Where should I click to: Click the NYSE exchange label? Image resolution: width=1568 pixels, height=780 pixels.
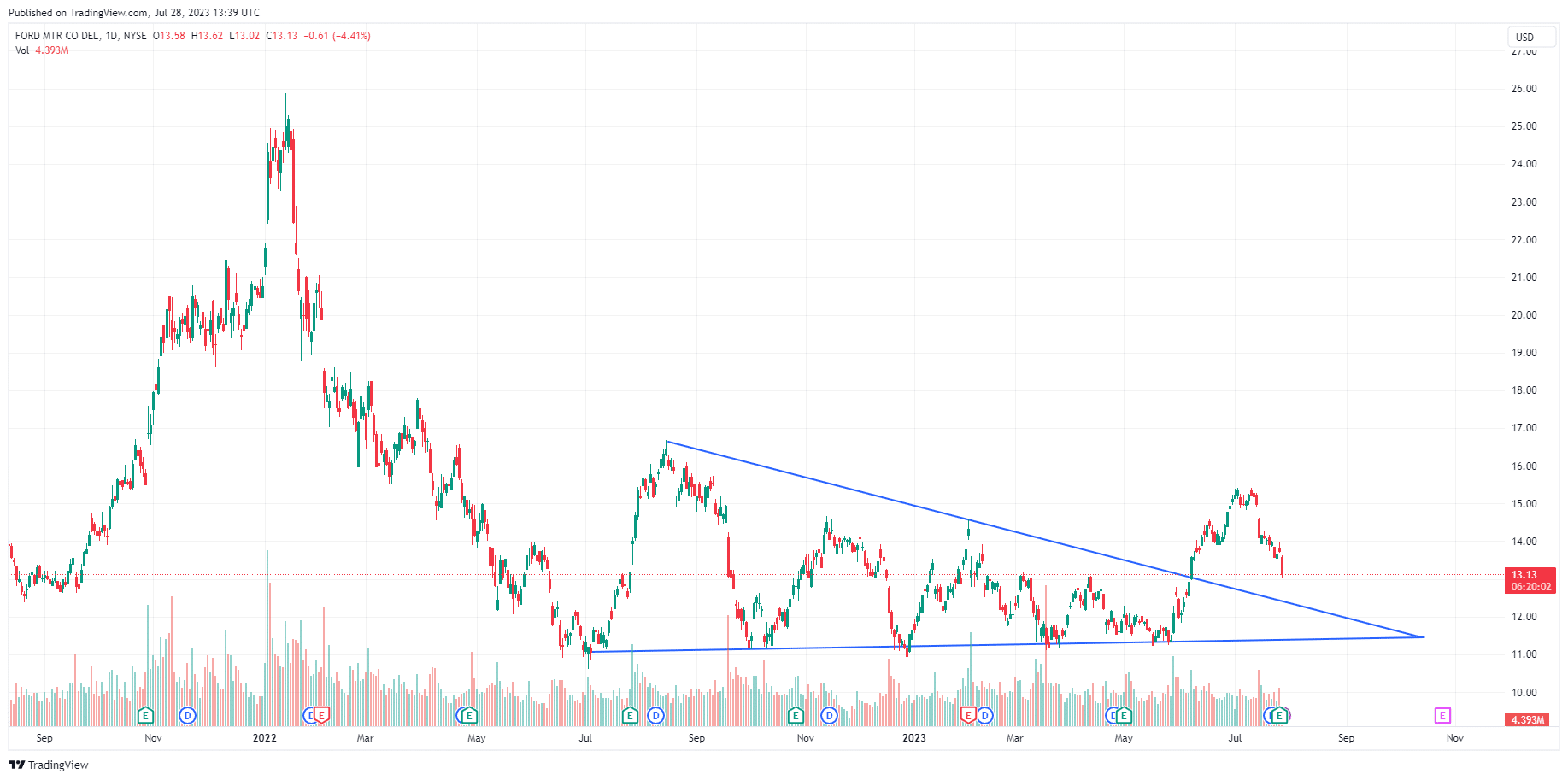[135, 36]
